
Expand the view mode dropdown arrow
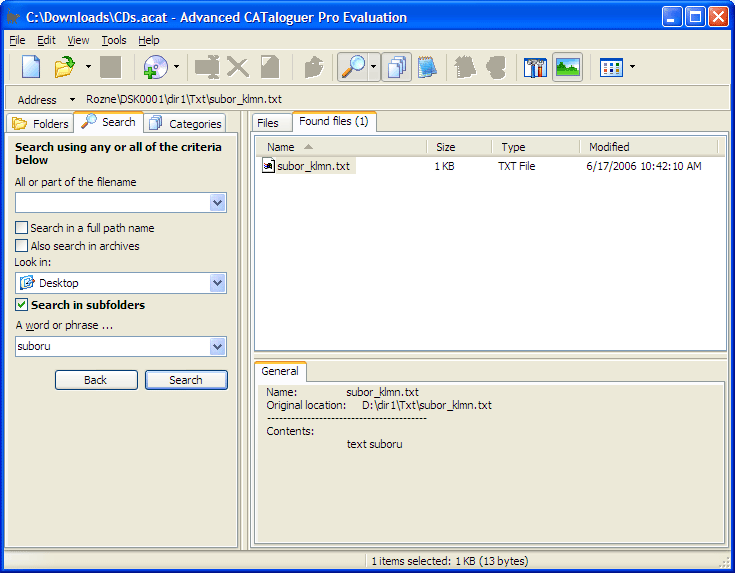(632, 67)
